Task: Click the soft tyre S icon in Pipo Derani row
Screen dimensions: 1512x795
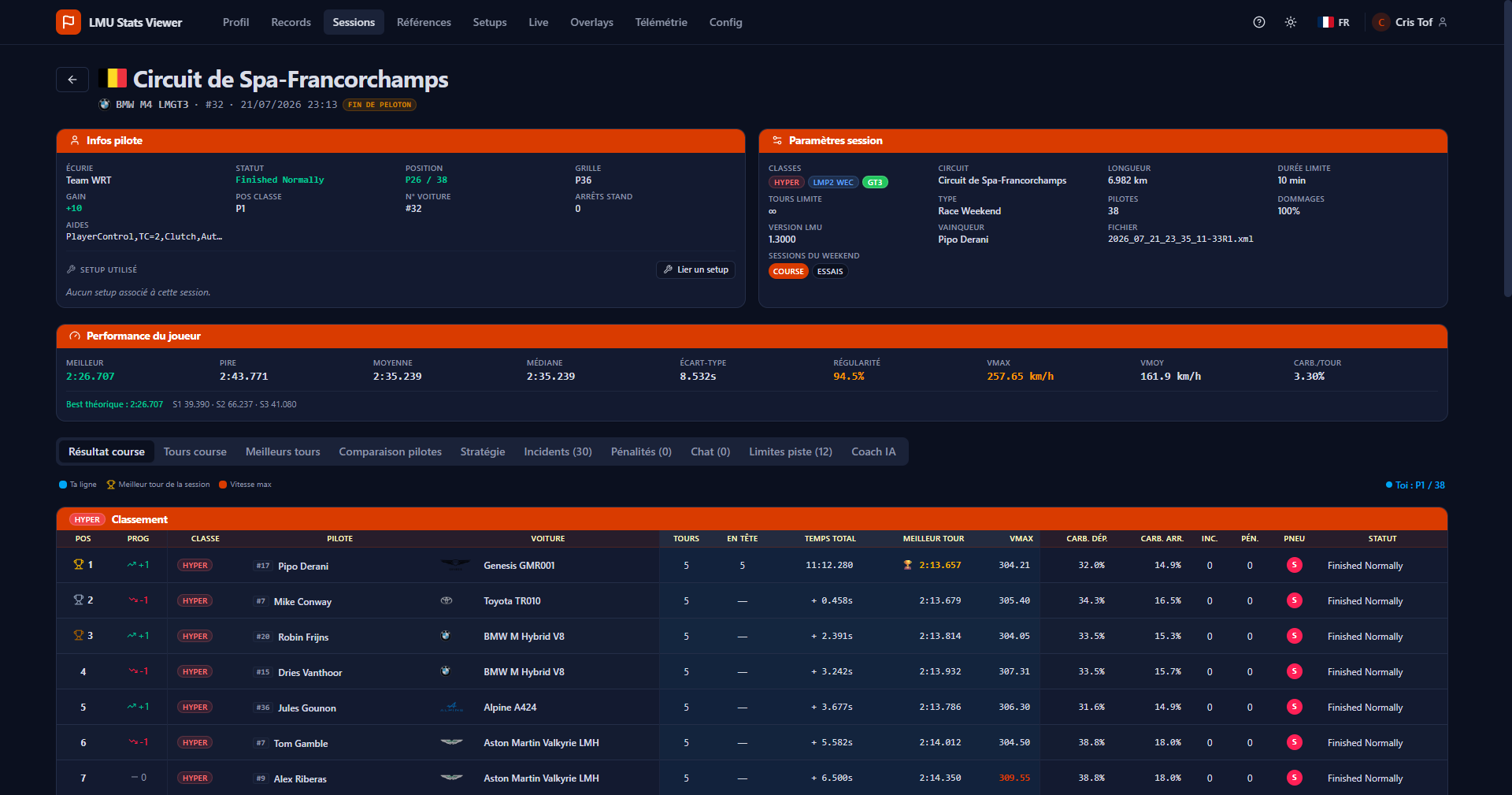Action: pyautogui.click(x=1294, y=565)
